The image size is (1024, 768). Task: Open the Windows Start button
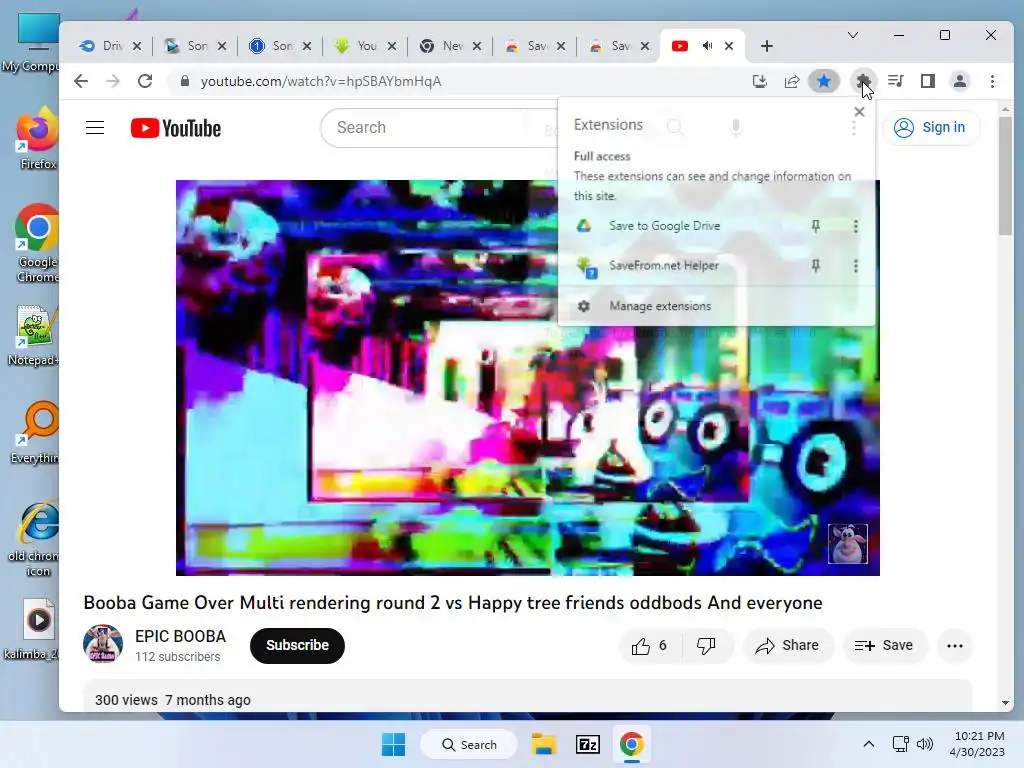pos(393,744)
